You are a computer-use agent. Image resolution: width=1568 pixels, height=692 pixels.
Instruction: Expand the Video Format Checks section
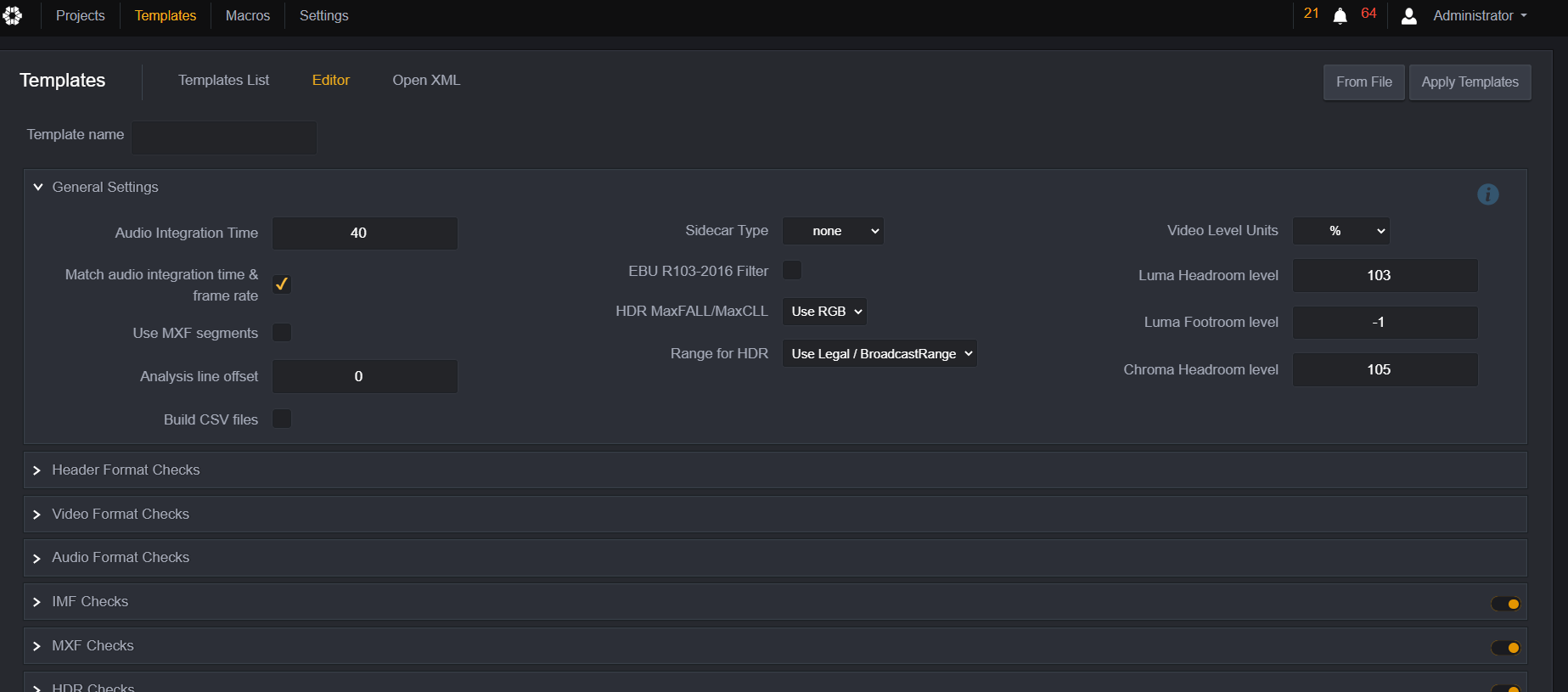click(x=775, y=515)
